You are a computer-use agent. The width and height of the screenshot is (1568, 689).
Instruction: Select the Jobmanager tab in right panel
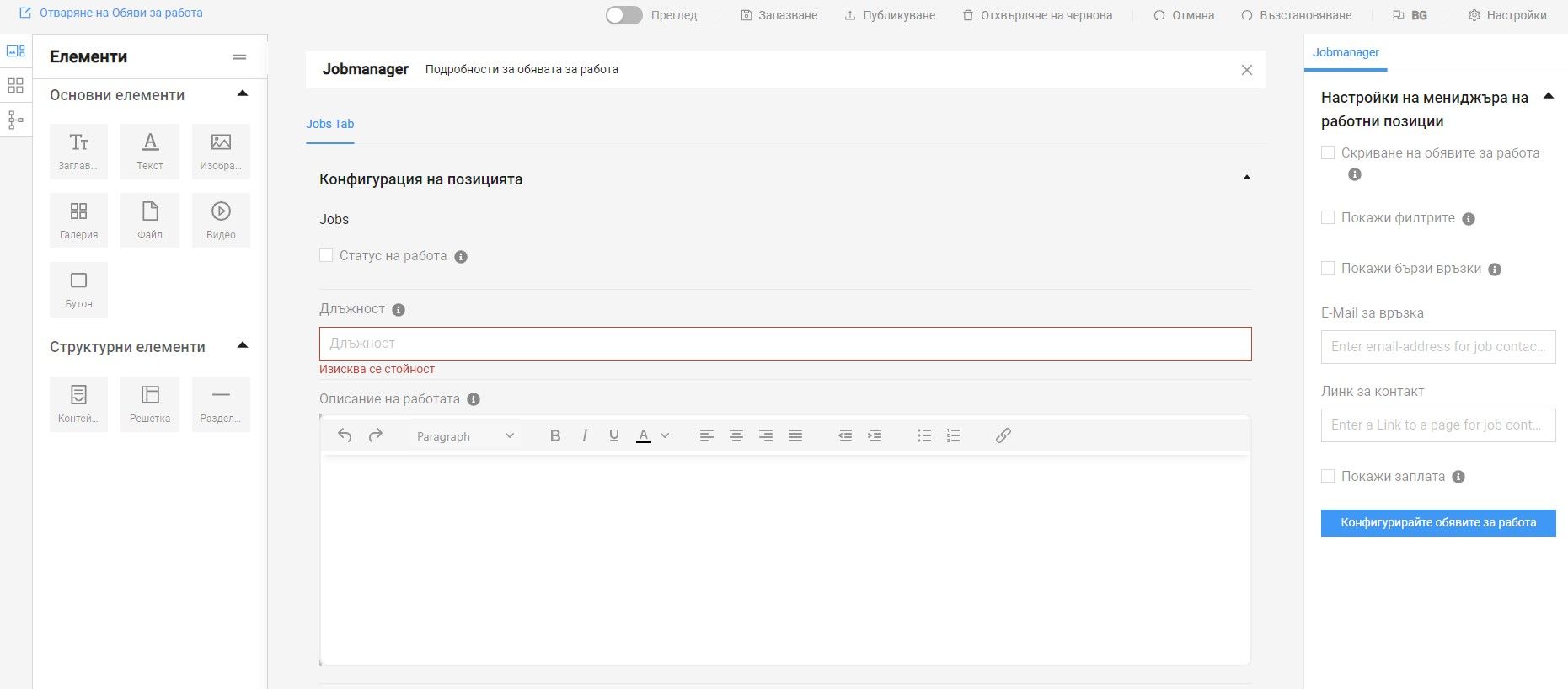(1346, 52)
